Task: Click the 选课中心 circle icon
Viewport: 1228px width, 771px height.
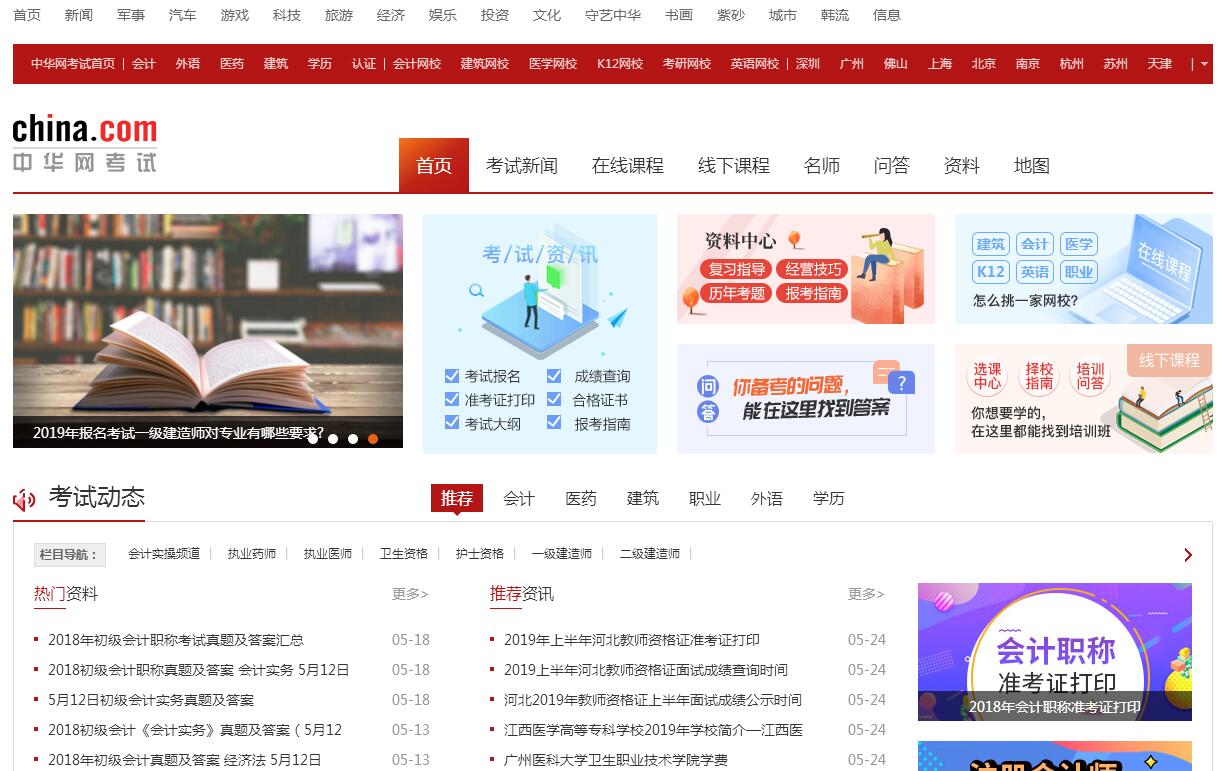Action: 987,376
